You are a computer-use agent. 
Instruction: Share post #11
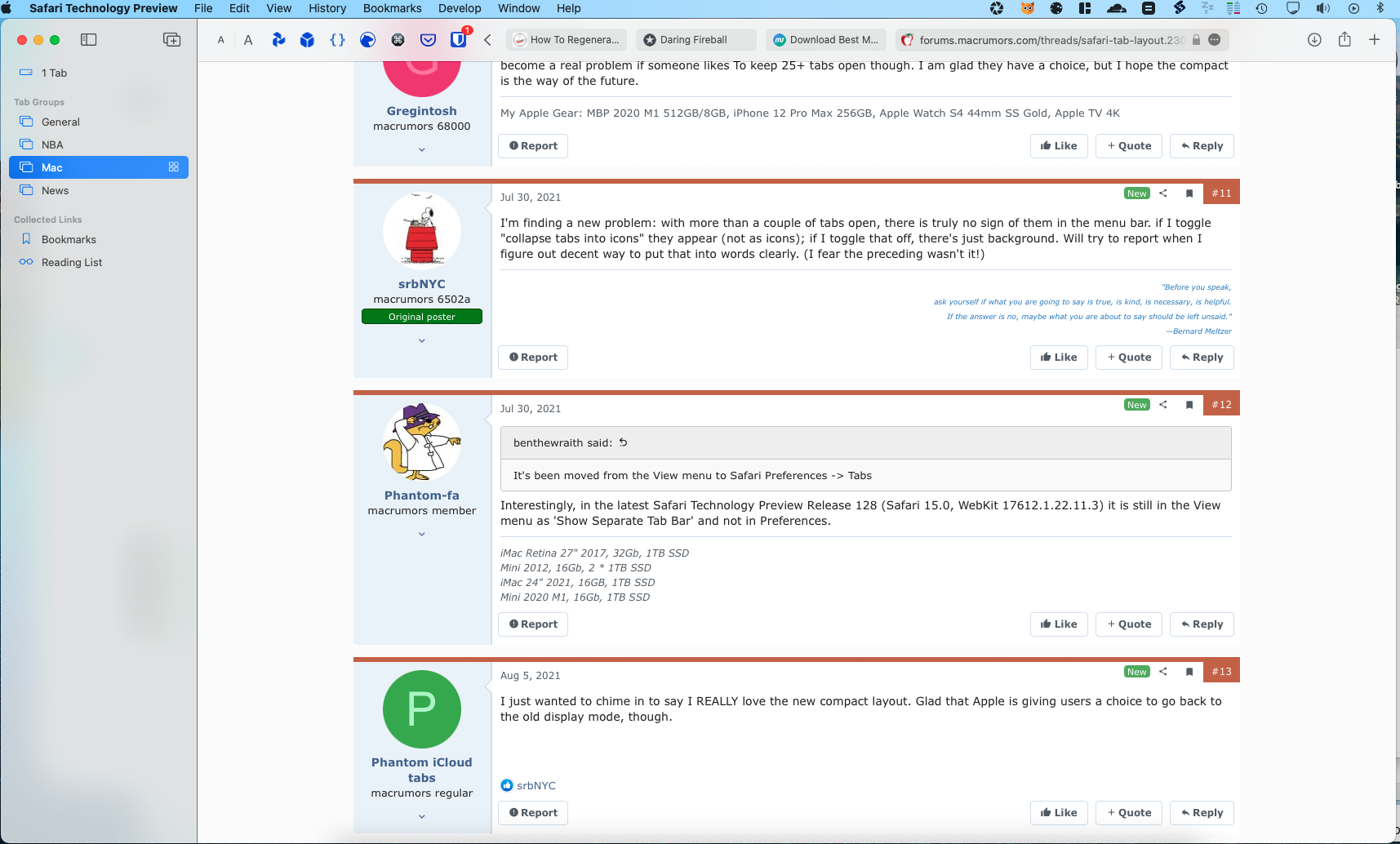pyautogui.click(x=1163, y=193)
